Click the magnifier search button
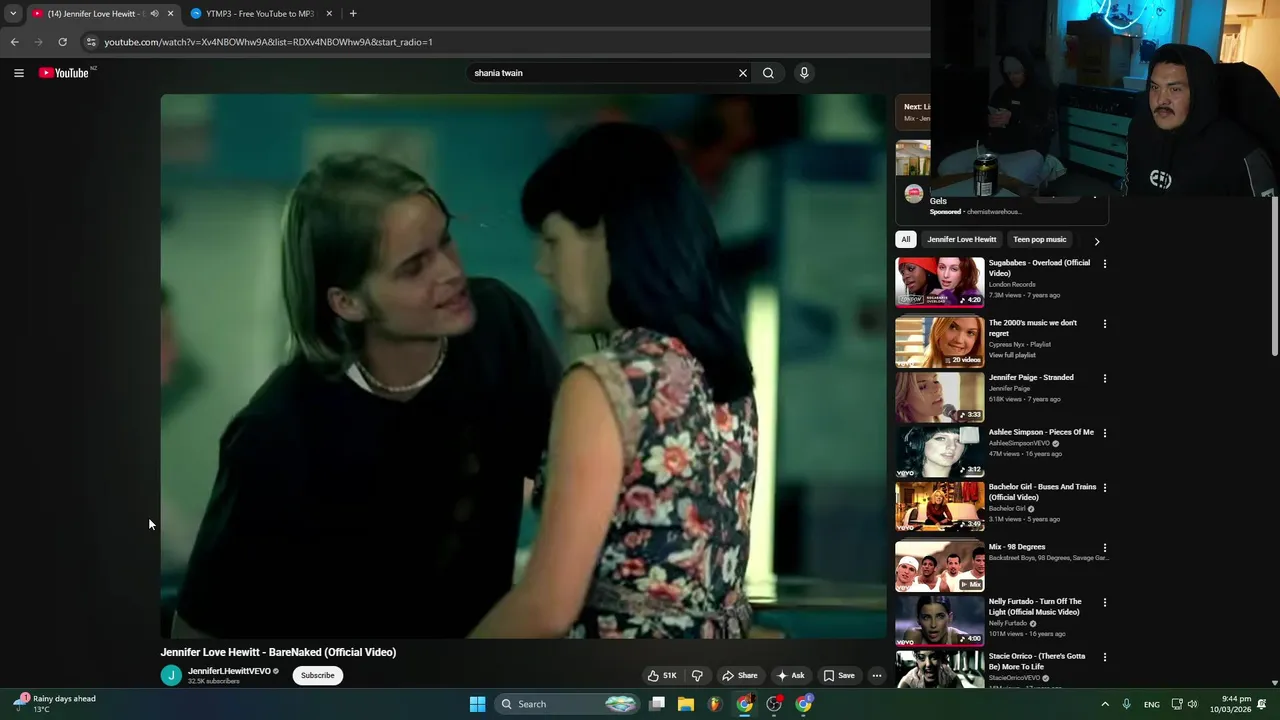 tap(768, 73)
